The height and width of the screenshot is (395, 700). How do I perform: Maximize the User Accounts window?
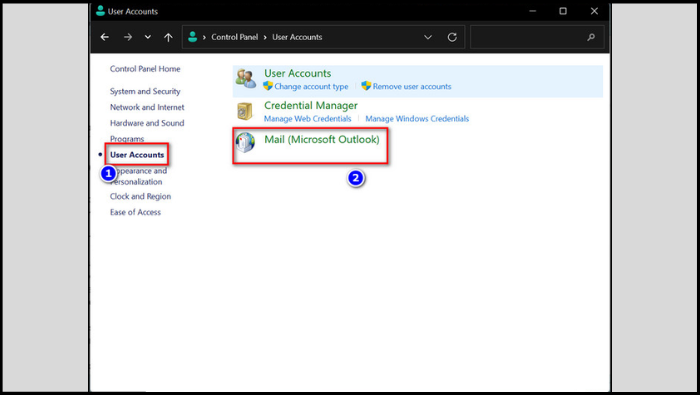(x=563, y=11)
